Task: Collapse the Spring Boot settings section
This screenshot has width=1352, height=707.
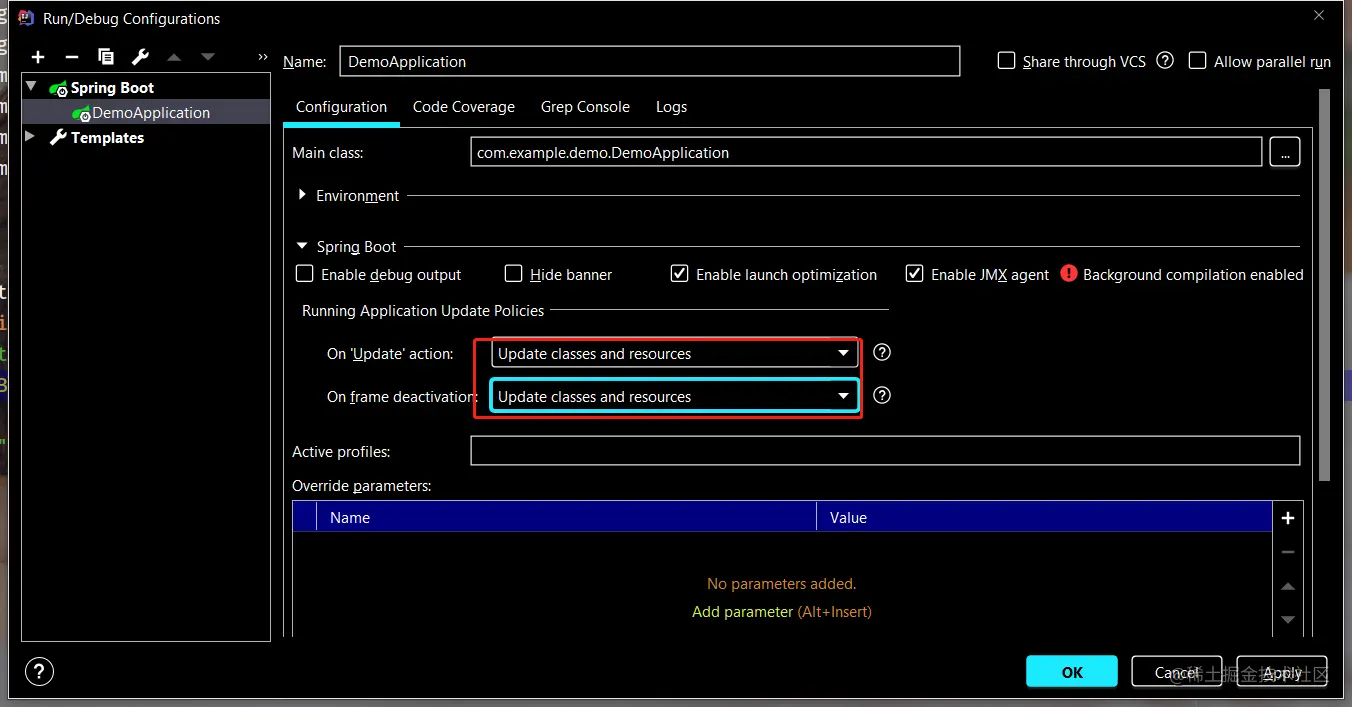Action: 302,246
